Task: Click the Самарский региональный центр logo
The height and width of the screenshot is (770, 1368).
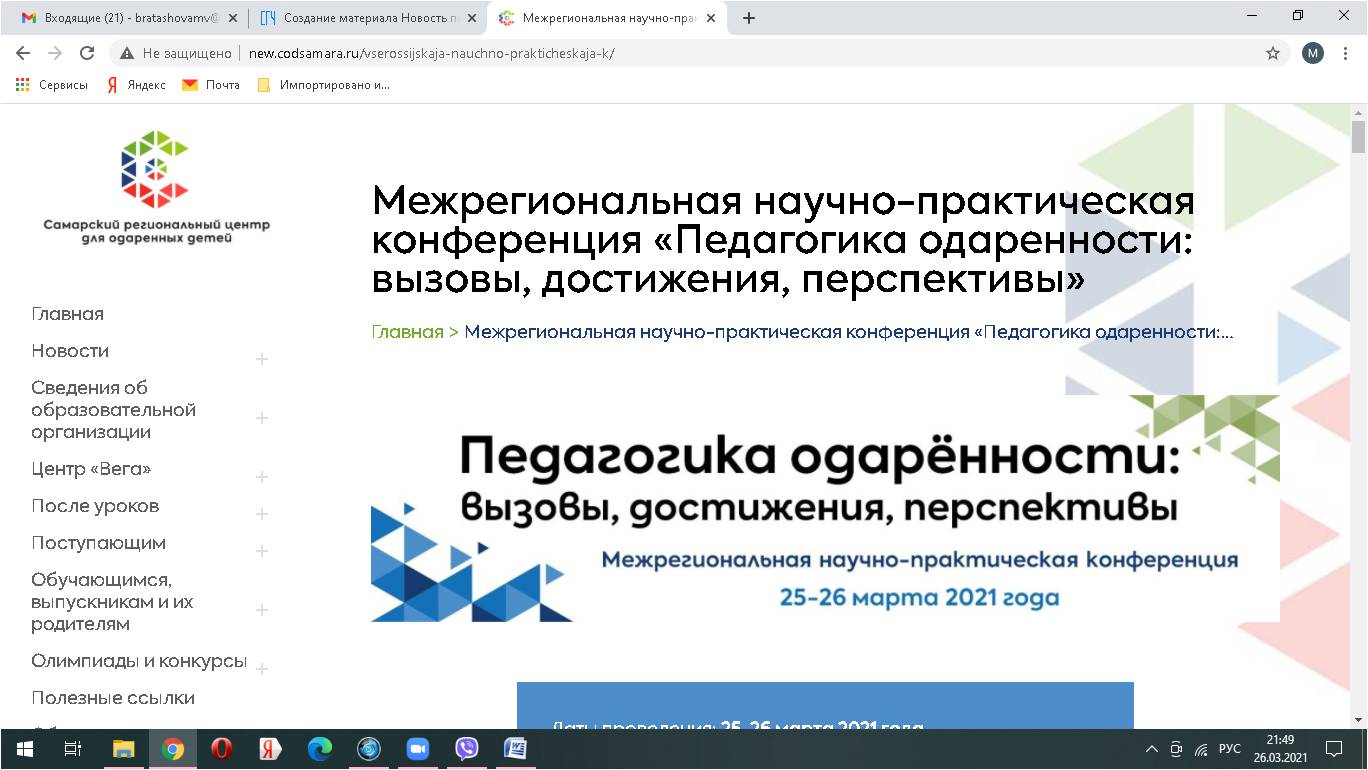Action: (x=156, y=186)
